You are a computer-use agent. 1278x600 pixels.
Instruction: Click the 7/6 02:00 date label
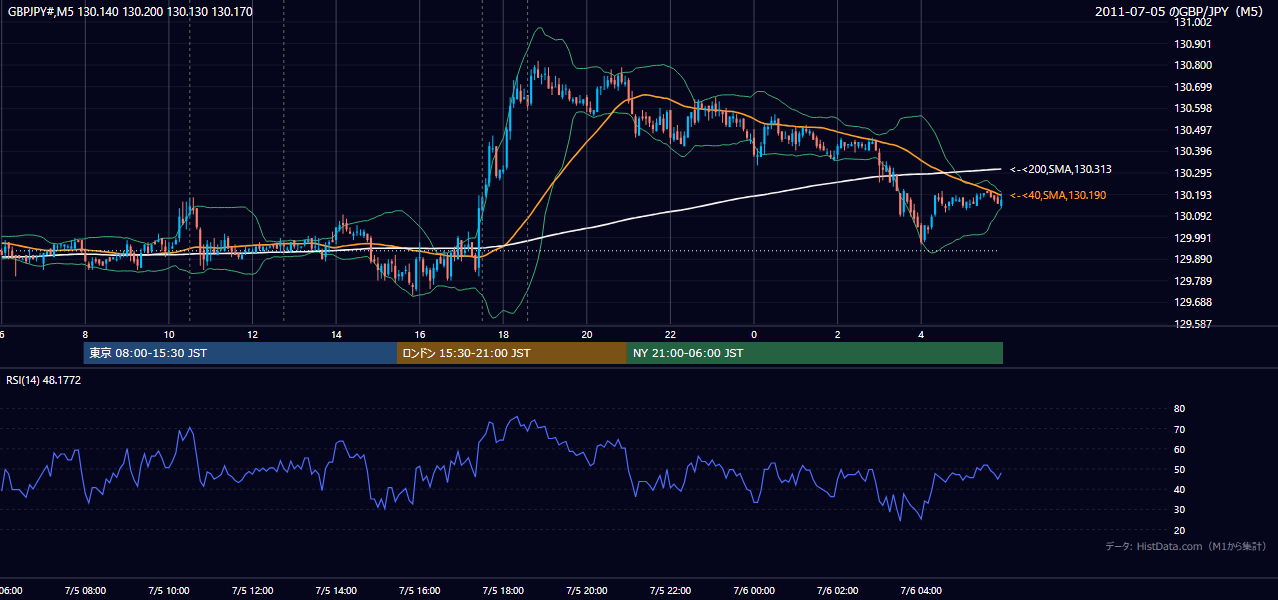[x=838, y=591]
